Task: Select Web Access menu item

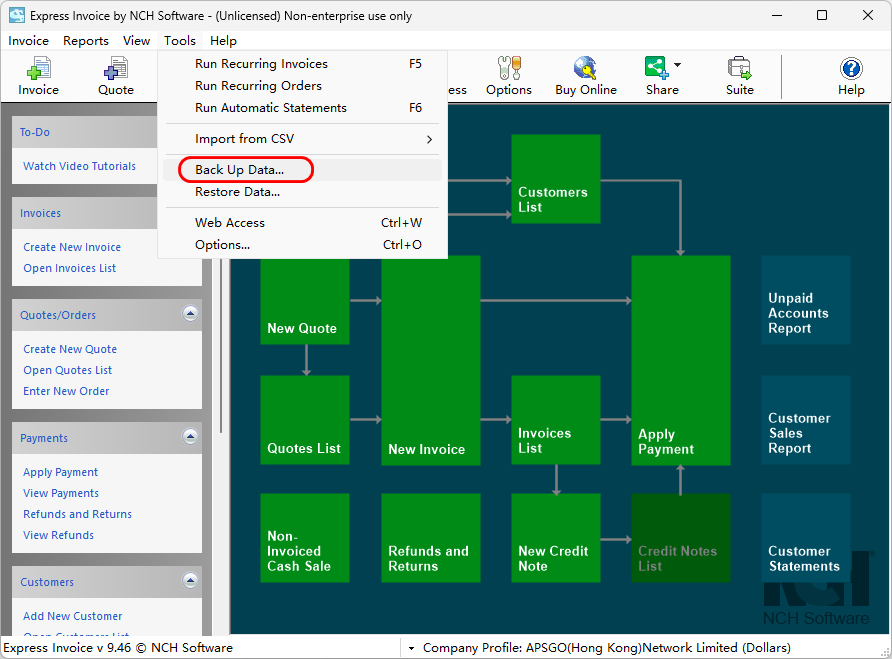Action: click(302, 223)
